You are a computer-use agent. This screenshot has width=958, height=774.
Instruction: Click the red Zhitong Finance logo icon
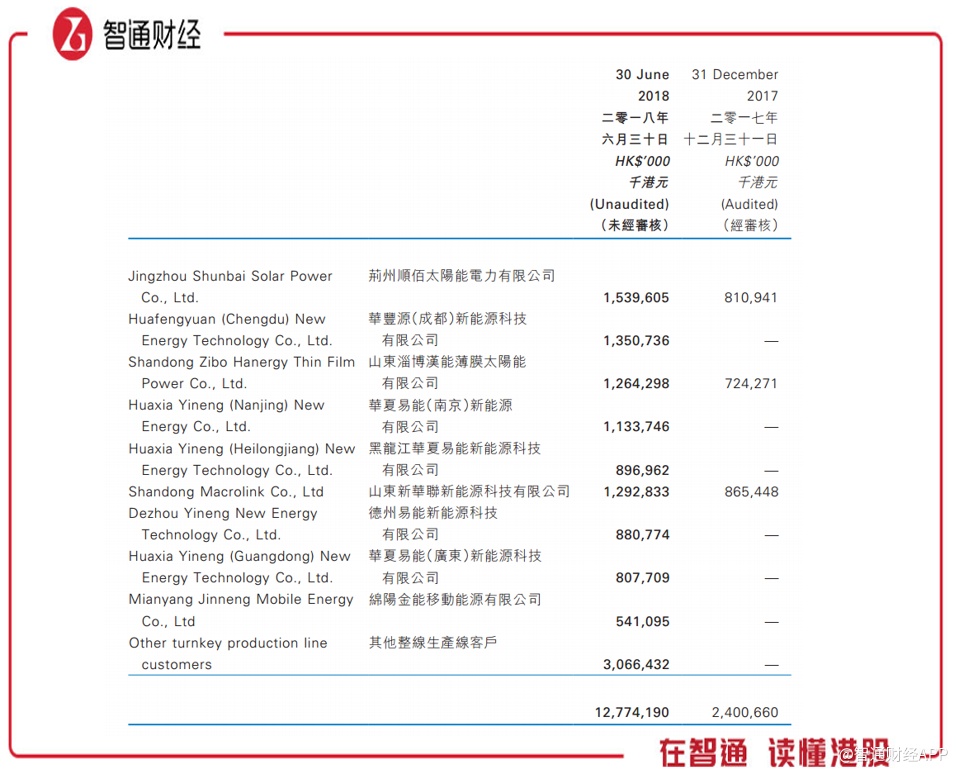point(73,34)
